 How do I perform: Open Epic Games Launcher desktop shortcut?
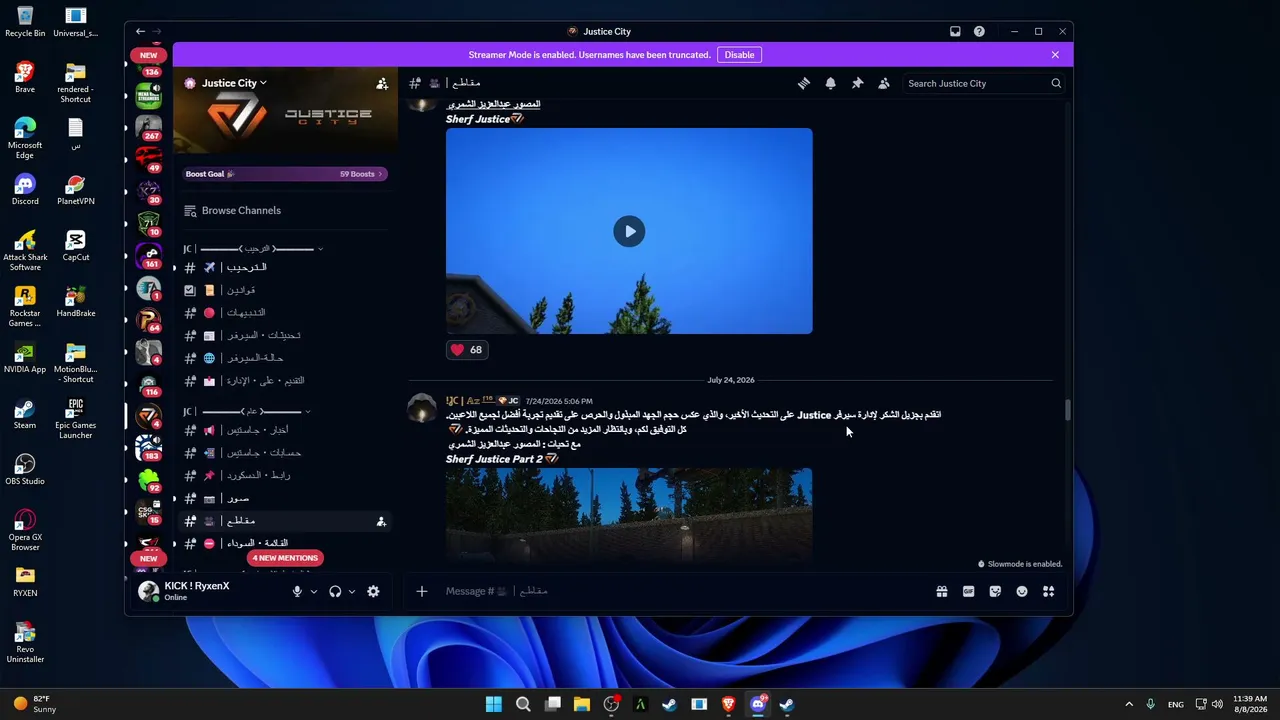pyautogui.click(x=75, y=418)
